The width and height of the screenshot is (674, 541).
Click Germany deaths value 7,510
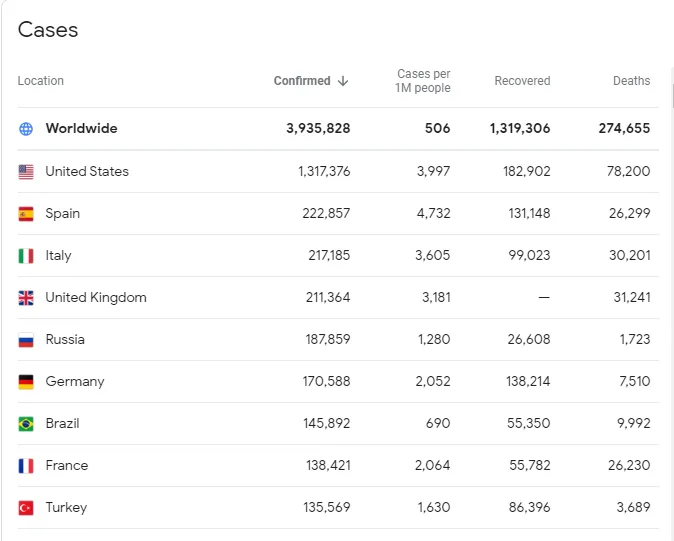pyautogui.click(x=634, y=381)
